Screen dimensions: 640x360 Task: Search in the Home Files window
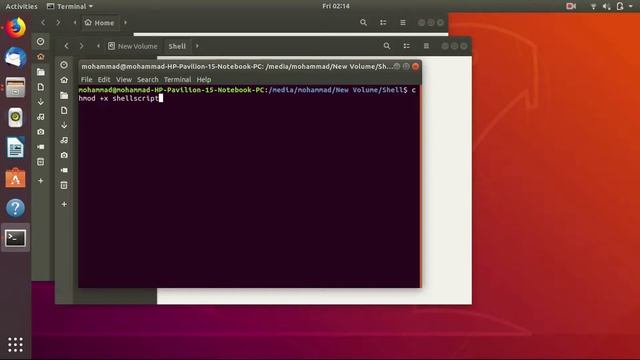[363, 22]
